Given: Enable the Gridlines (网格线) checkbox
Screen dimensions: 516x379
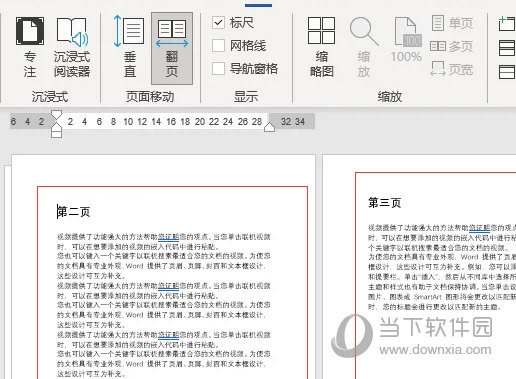Looking at the screenshot, I should tap(218, 46).
